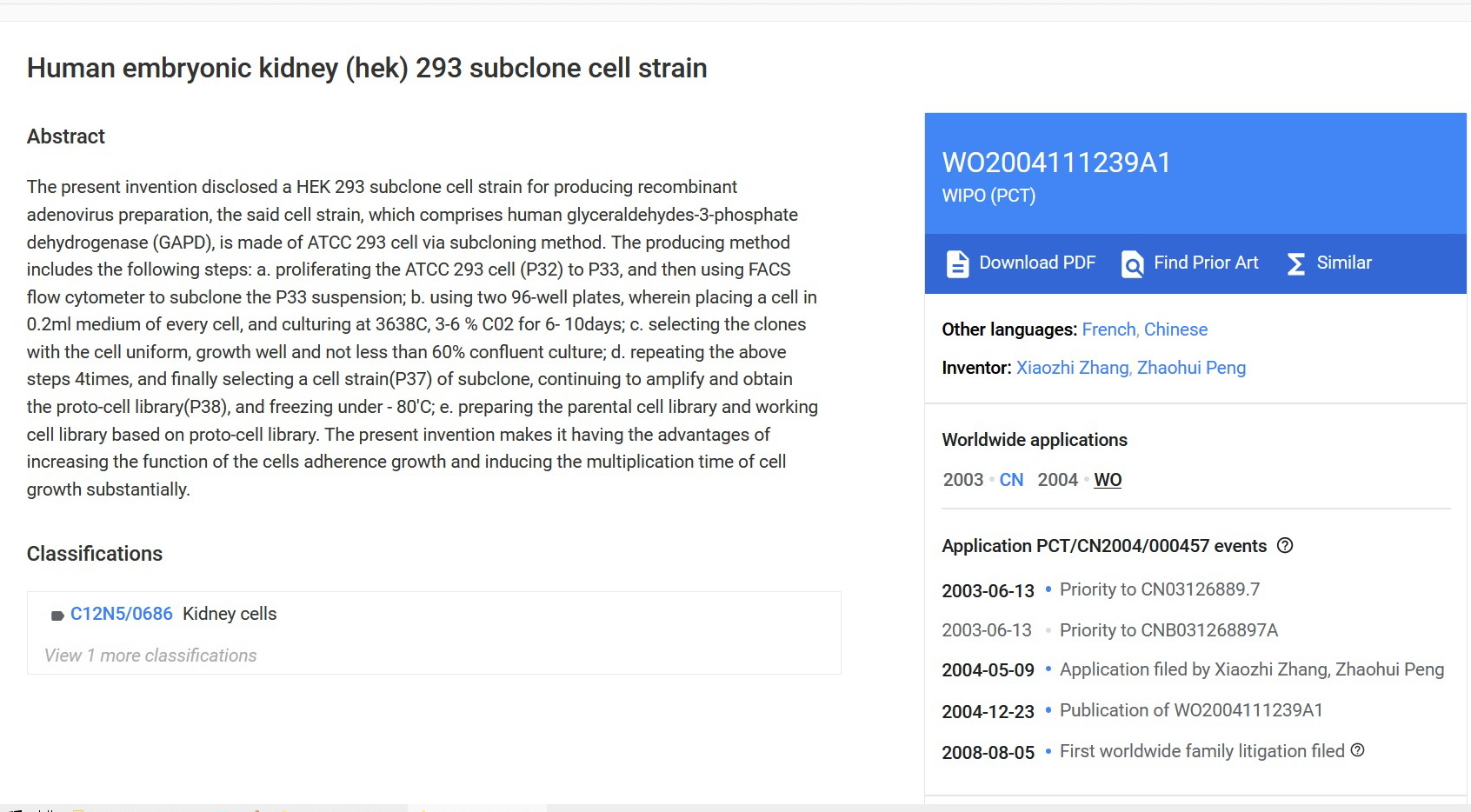Click the Priority to CN03126889.7 event
This screenshot has height=812, width=1471.
[x=1159, y=589]
